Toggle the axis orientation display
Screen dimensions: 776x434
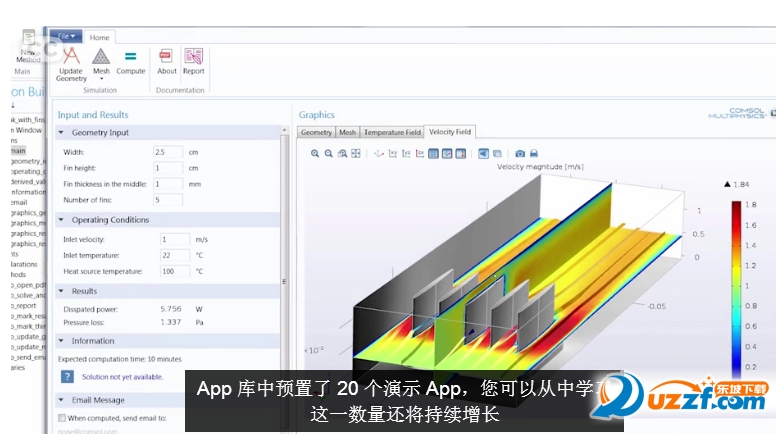(x=447, y=153)
